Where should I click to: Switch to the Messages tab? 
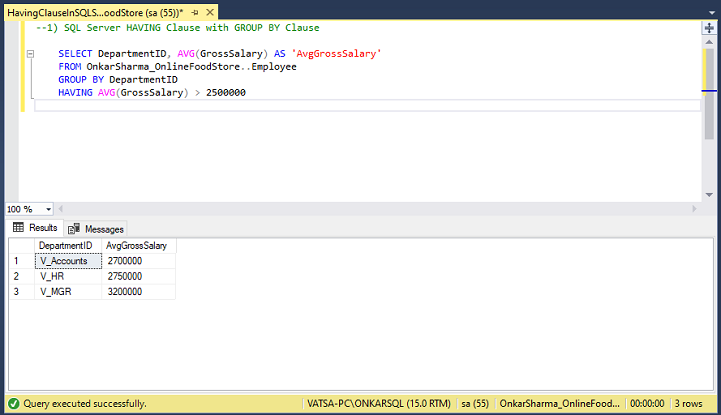96,229
